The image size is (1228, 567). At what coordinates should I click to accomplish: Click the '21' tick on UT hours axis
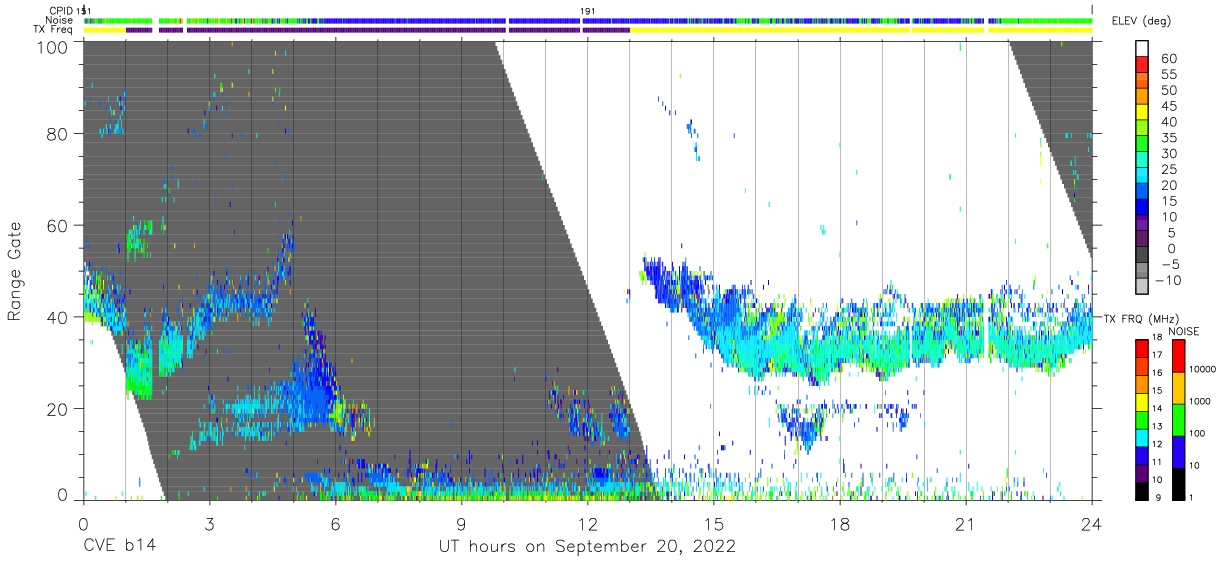click(965, 523)
